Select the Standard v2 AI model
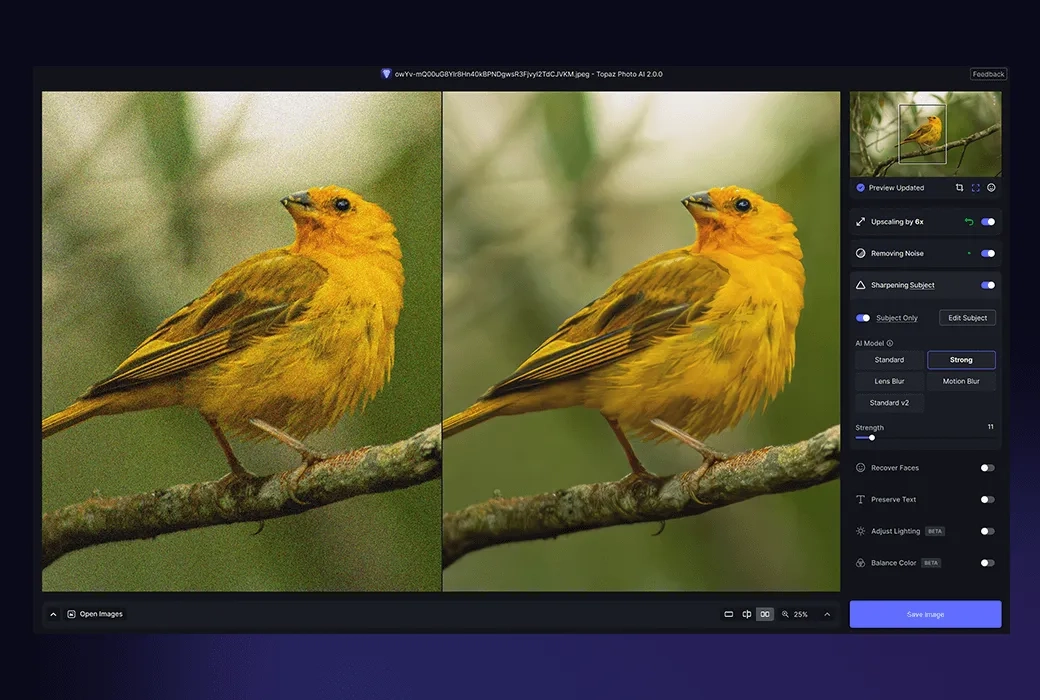 point(889,403)
